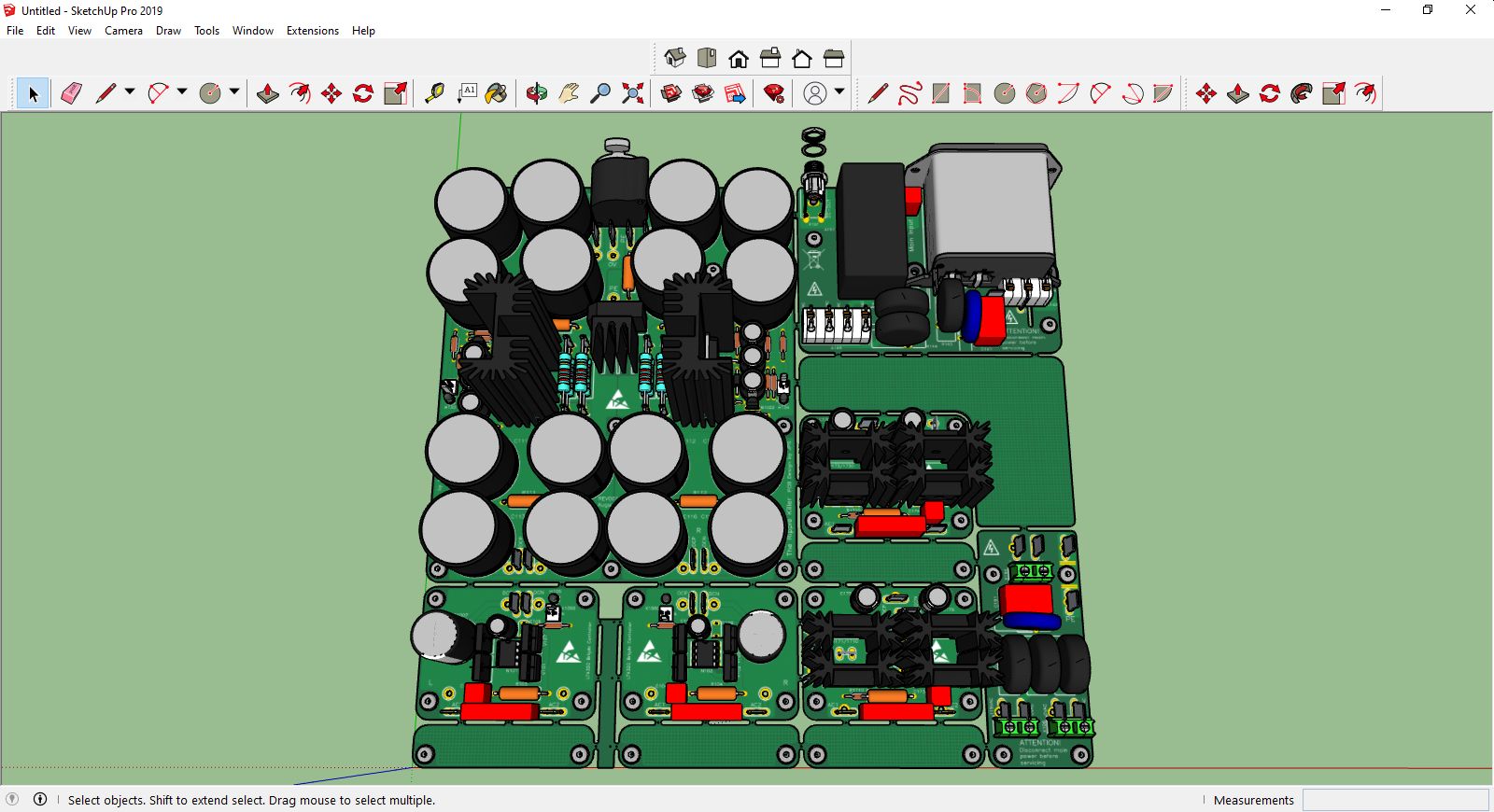1494x812 pixels.
Task: Open the Help menu
Action: 363,31
